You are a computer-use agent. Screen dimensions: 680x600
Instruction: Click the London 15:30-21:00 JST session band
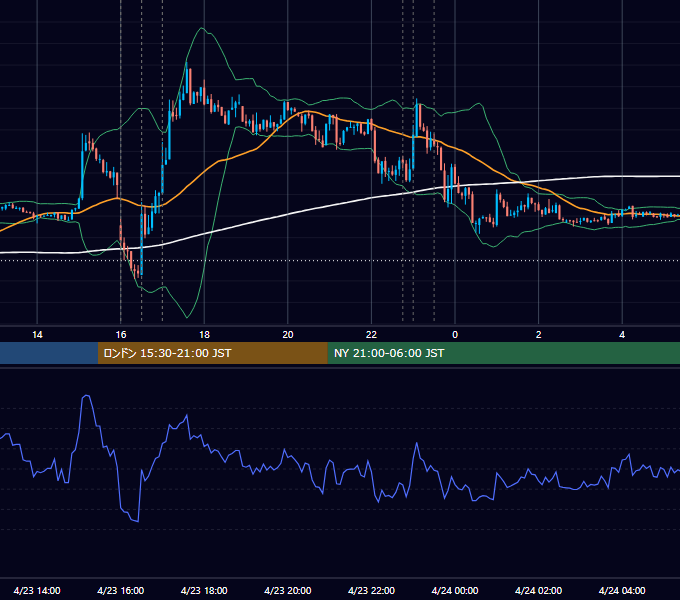[212, 353]
